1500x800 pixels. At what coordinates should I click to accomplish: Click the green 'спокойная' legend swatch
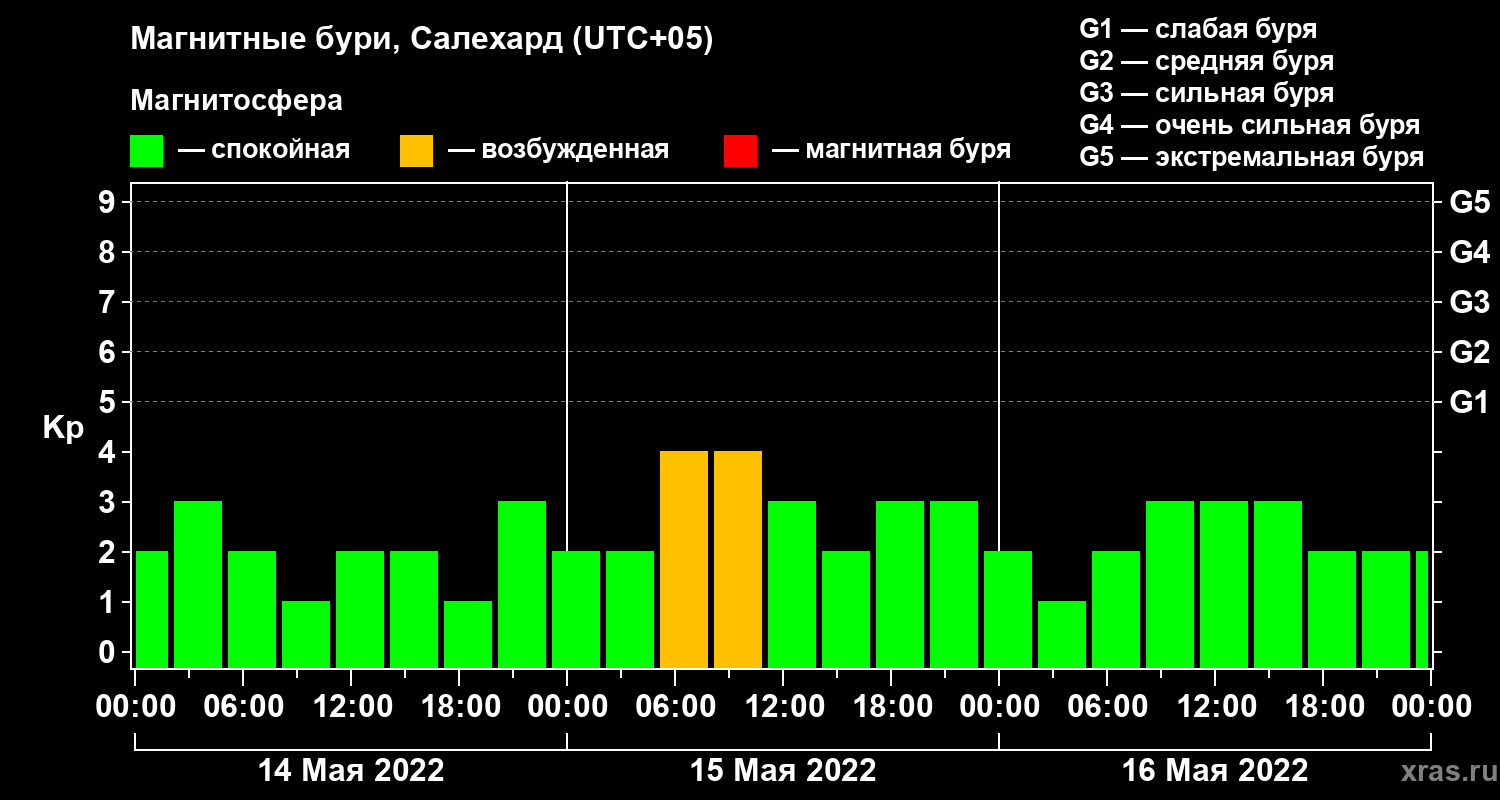pos(146,151)
